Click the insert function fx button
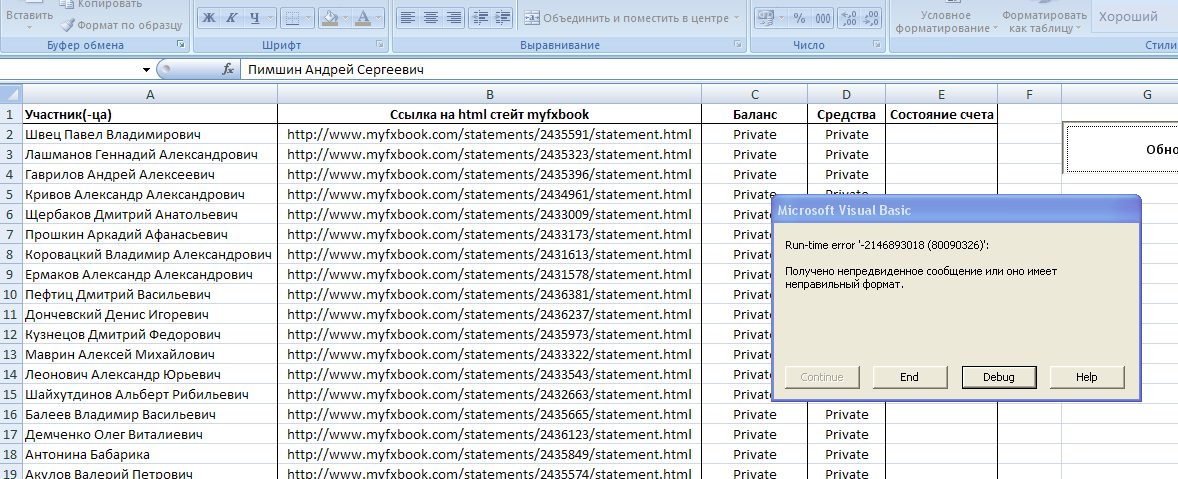This screenshot has height=479, width=1178. coord(228,70)
